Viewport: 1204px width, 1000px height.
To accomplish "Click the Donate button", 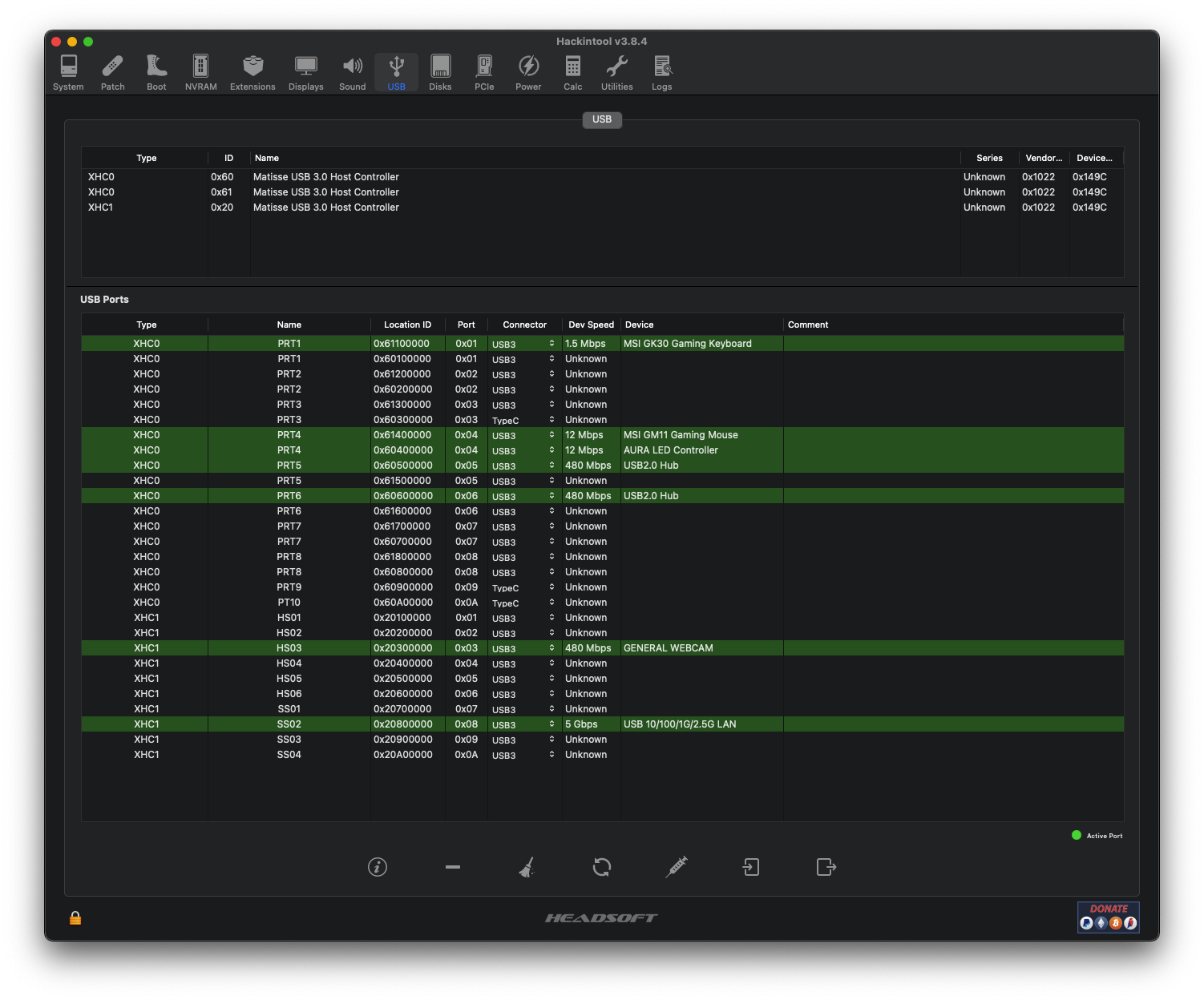I will (x=1108, y=917).
